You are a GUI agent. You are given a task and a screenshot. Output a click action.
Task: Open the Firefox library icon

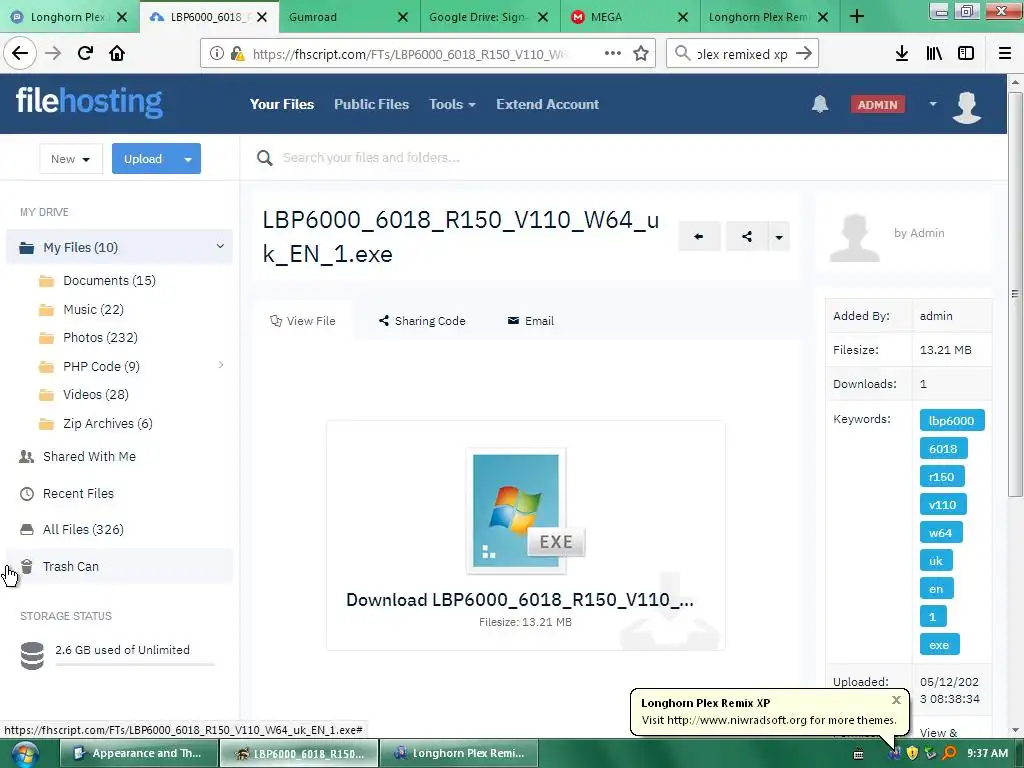pyautogui.click(x=934, y=54)
